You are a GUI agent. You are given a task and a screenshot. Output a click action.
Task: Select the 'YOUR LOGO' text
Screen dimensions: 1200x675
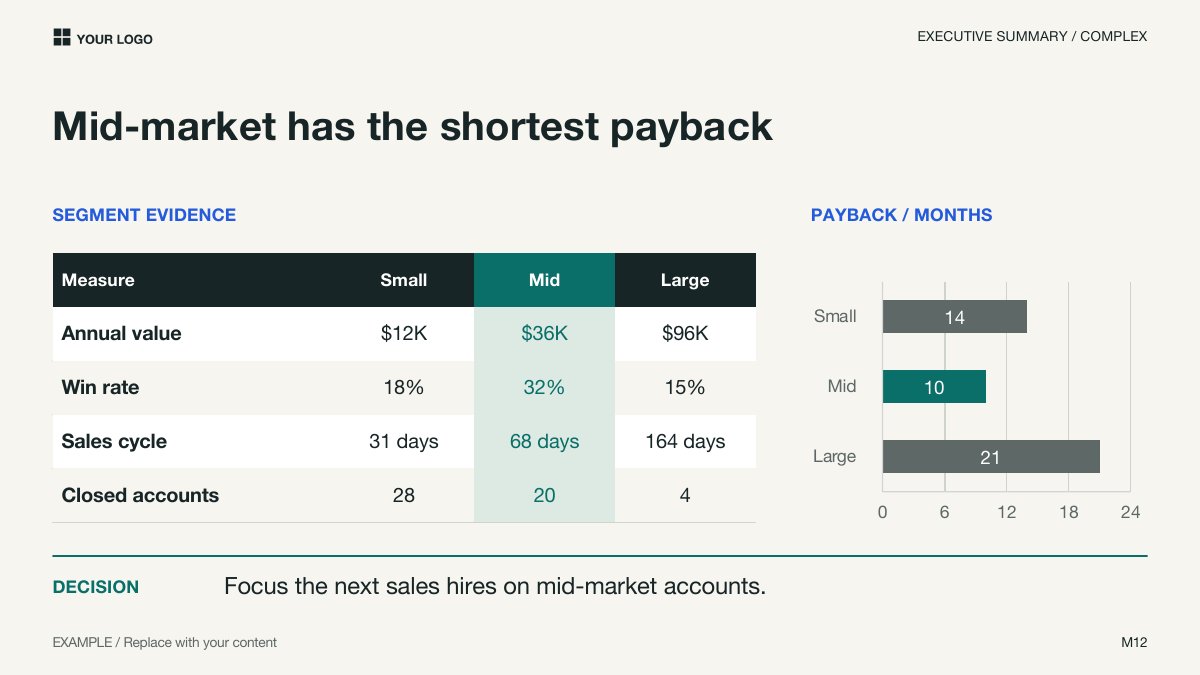[x=114, y=39]
